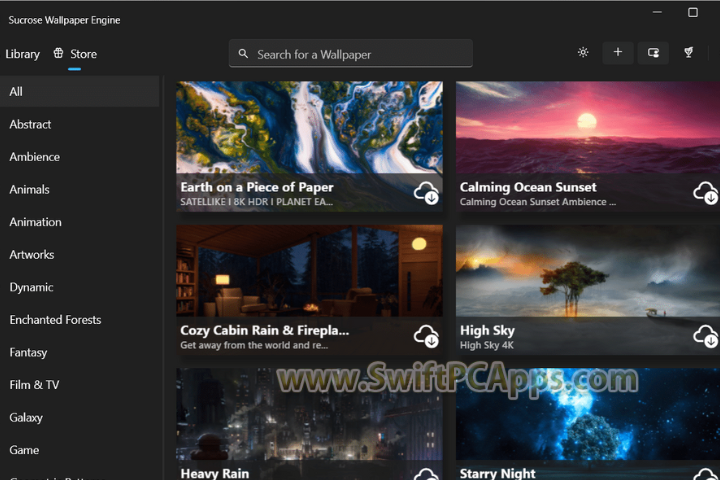Download Cozy Cabin Rain & Fireplace wallpaper
The width and height of the screenshot is (720, 480).
426,337
